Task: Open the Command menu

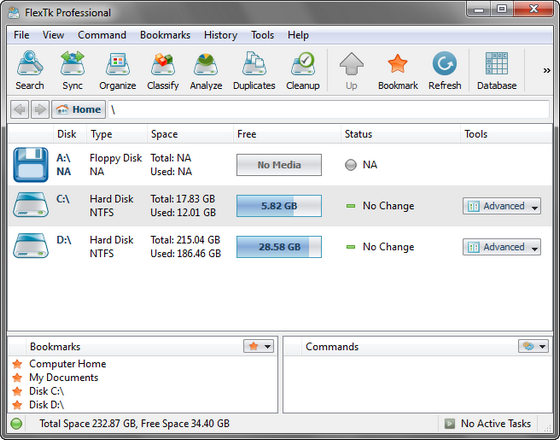Action: click(102, 35)
